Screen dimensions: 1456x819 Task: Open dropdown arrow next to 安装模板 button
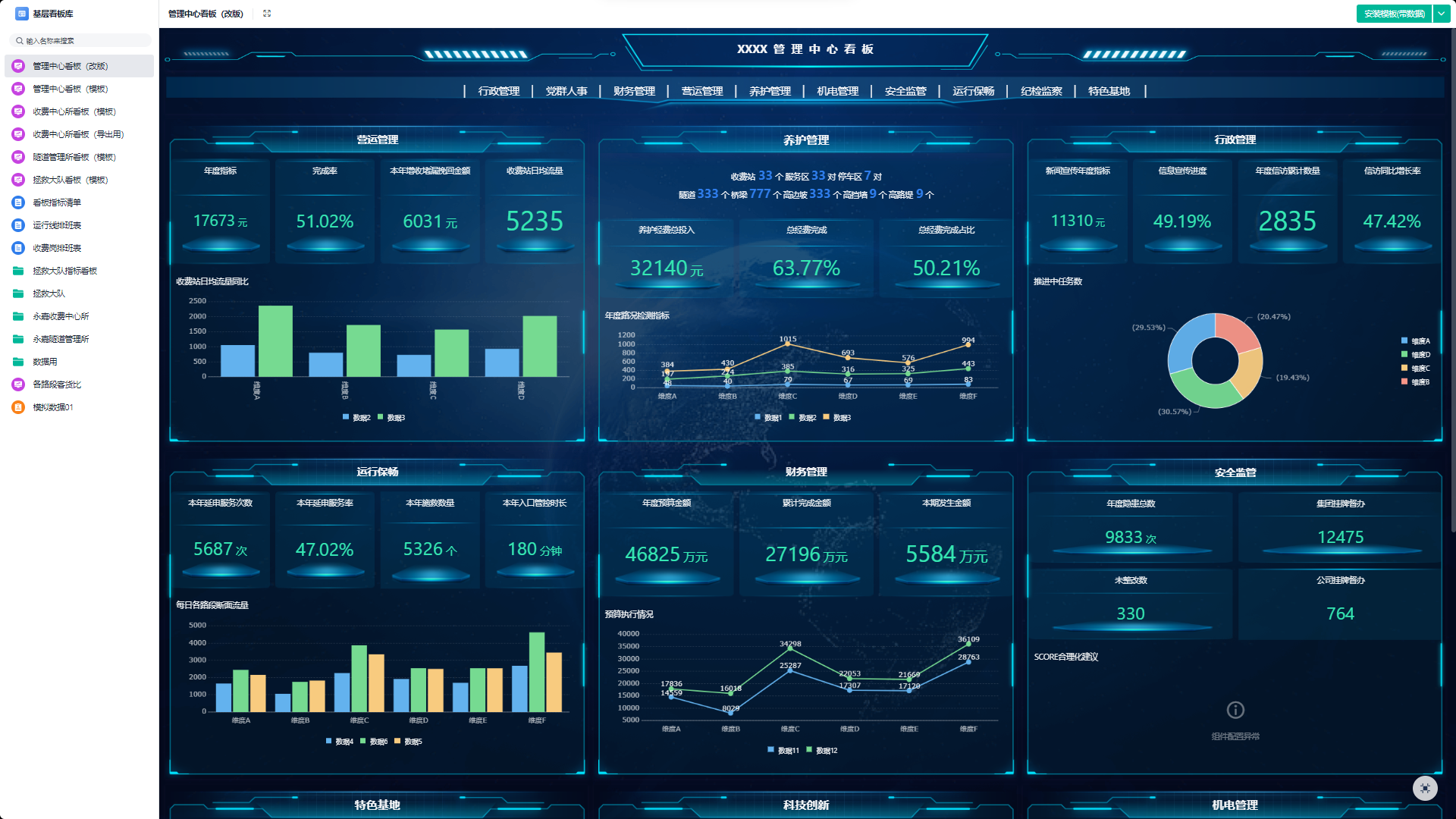click(1442, 14)
